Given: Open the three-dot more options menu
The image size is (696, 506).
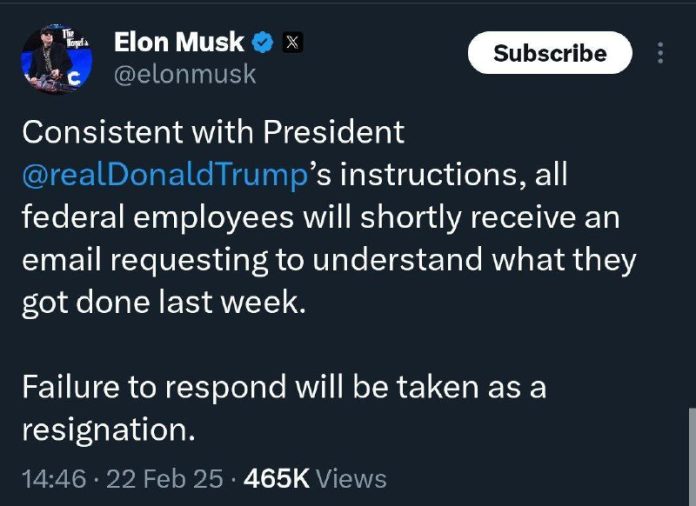Looking at the screenshot, I should (660, 53).
